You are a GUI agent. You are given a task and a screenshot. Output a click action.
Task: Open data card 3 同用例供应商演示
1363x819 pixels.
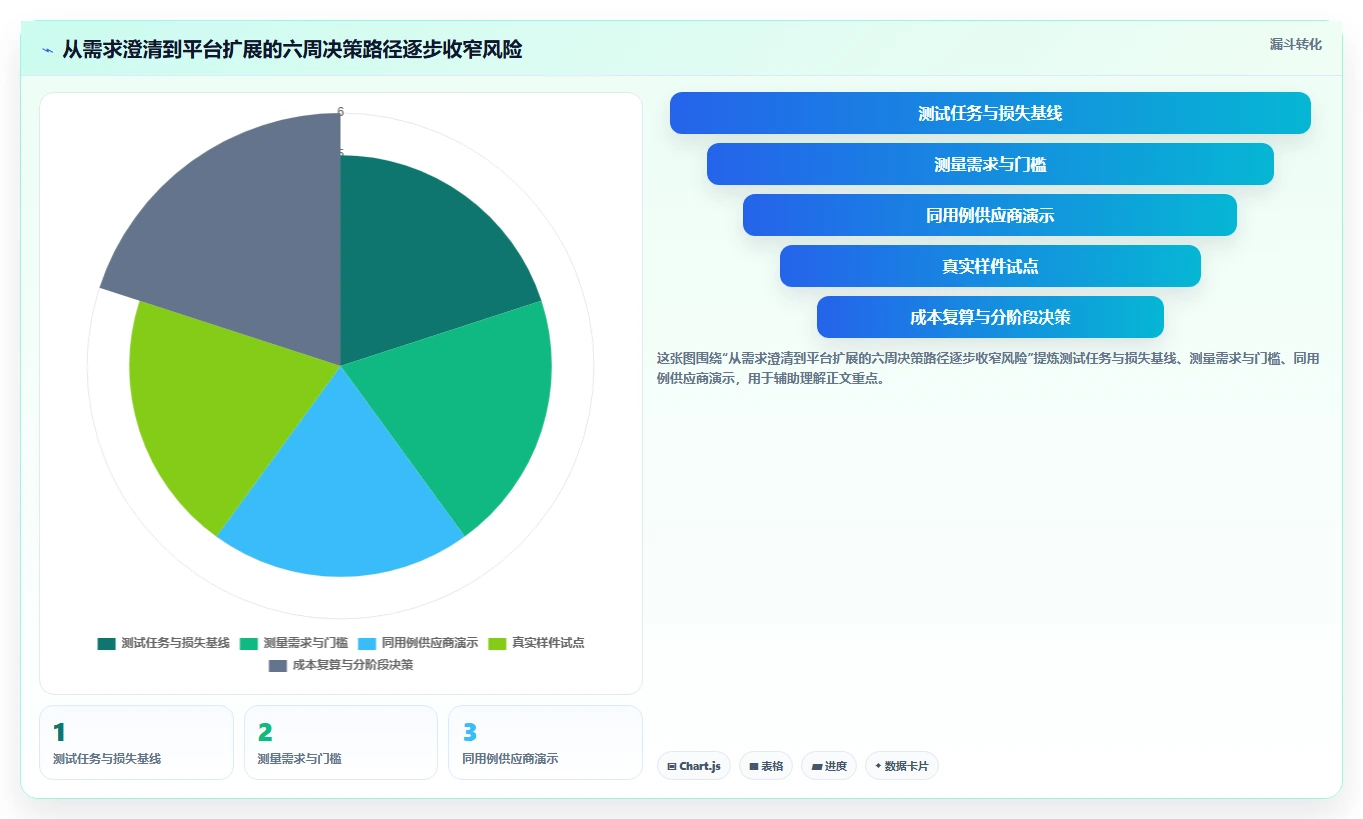545,742
